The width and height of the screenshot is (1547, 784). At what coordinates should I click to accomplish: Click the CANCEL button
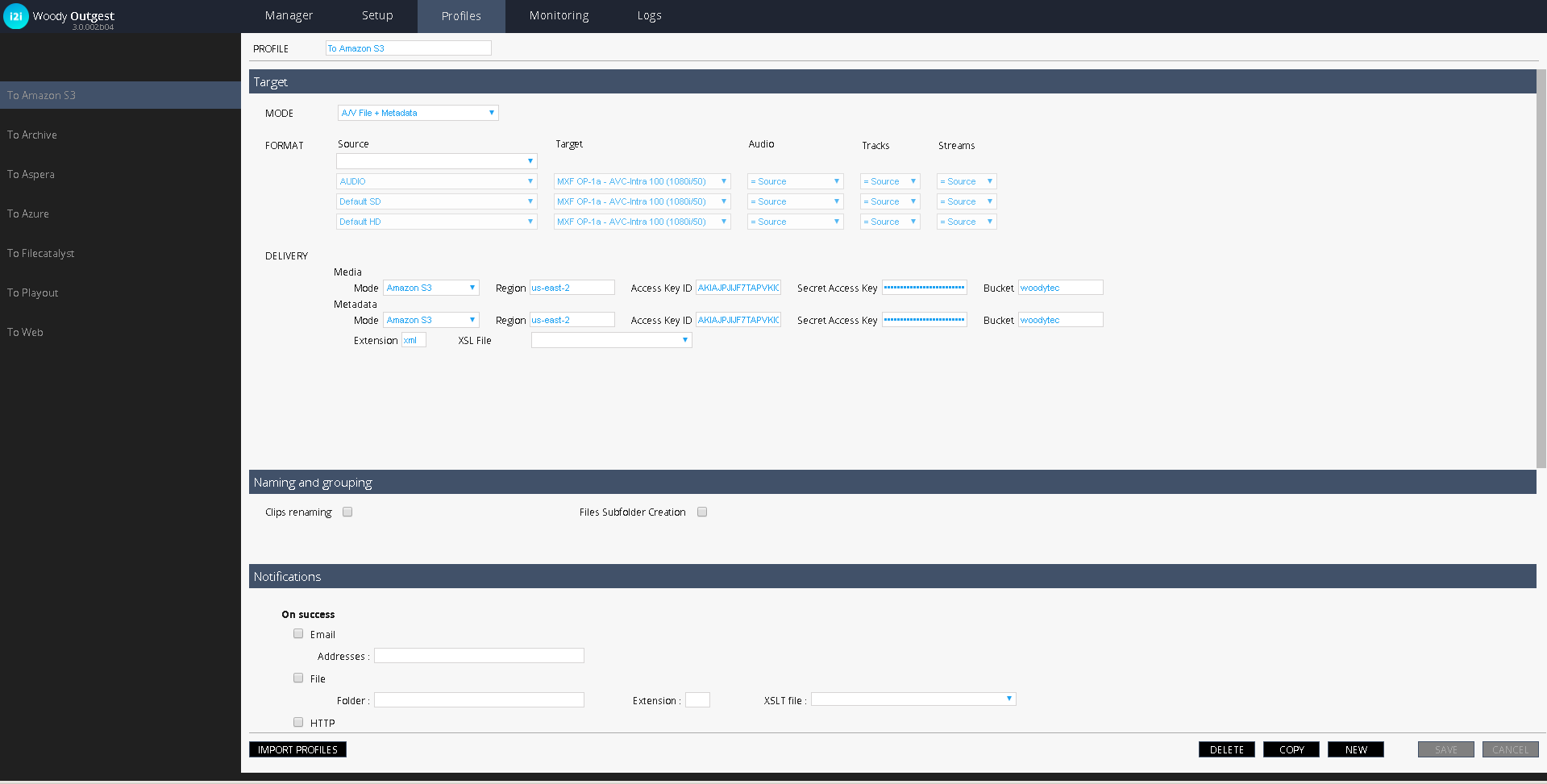tap(1510, 749)
